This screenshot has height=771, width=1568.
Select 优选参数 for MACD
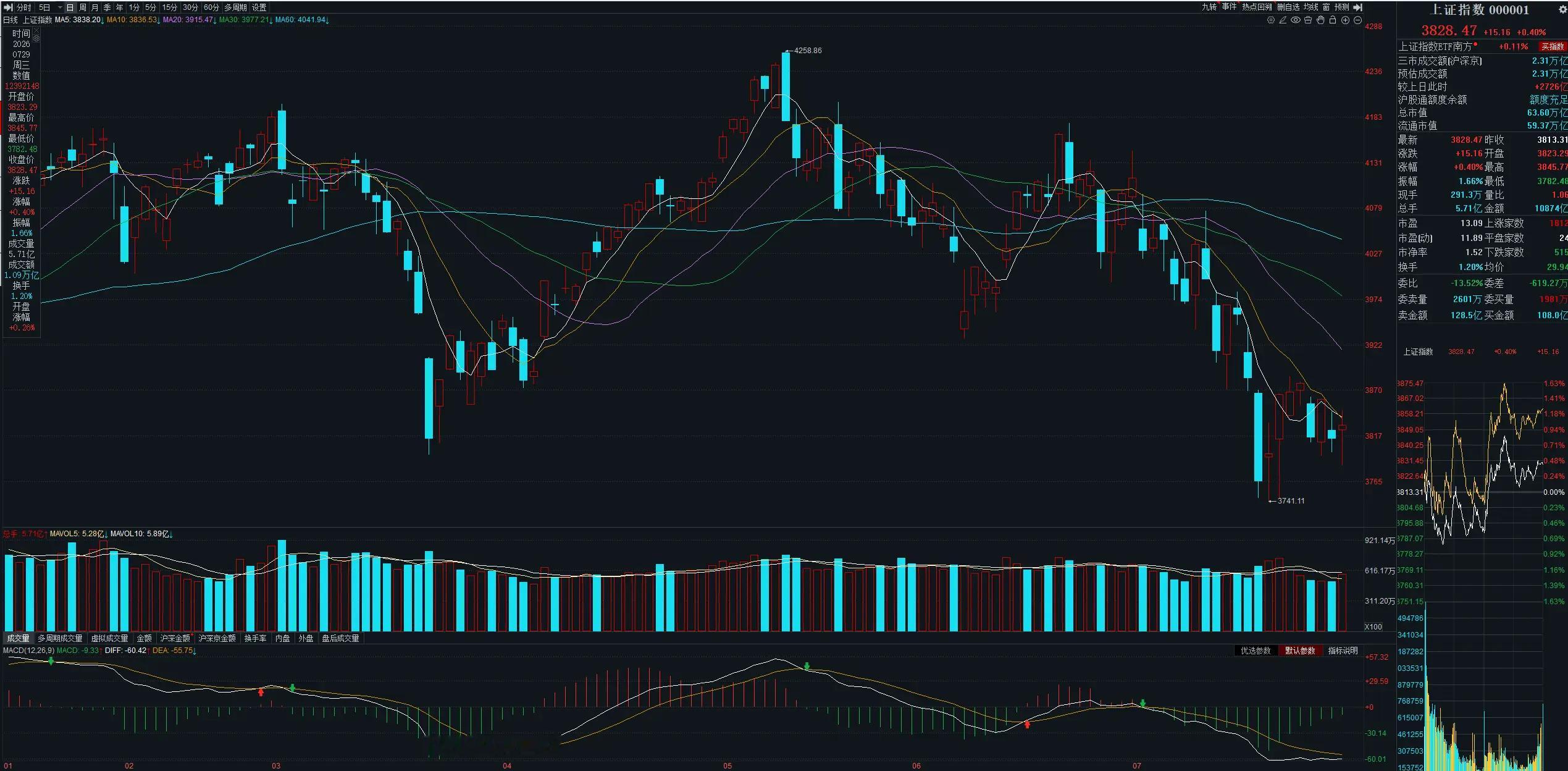[1256, 651]
